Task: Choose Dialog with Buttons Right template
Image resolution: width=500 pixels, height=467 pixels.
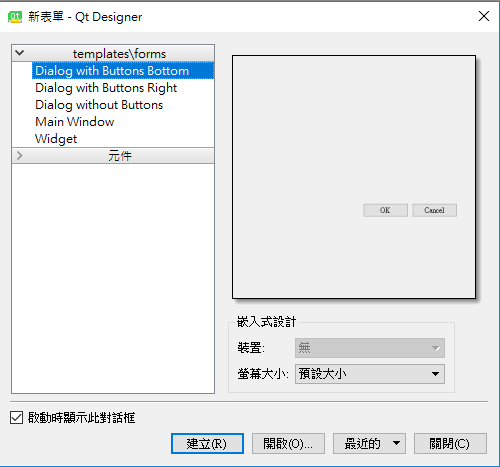Action: point(106,88)
